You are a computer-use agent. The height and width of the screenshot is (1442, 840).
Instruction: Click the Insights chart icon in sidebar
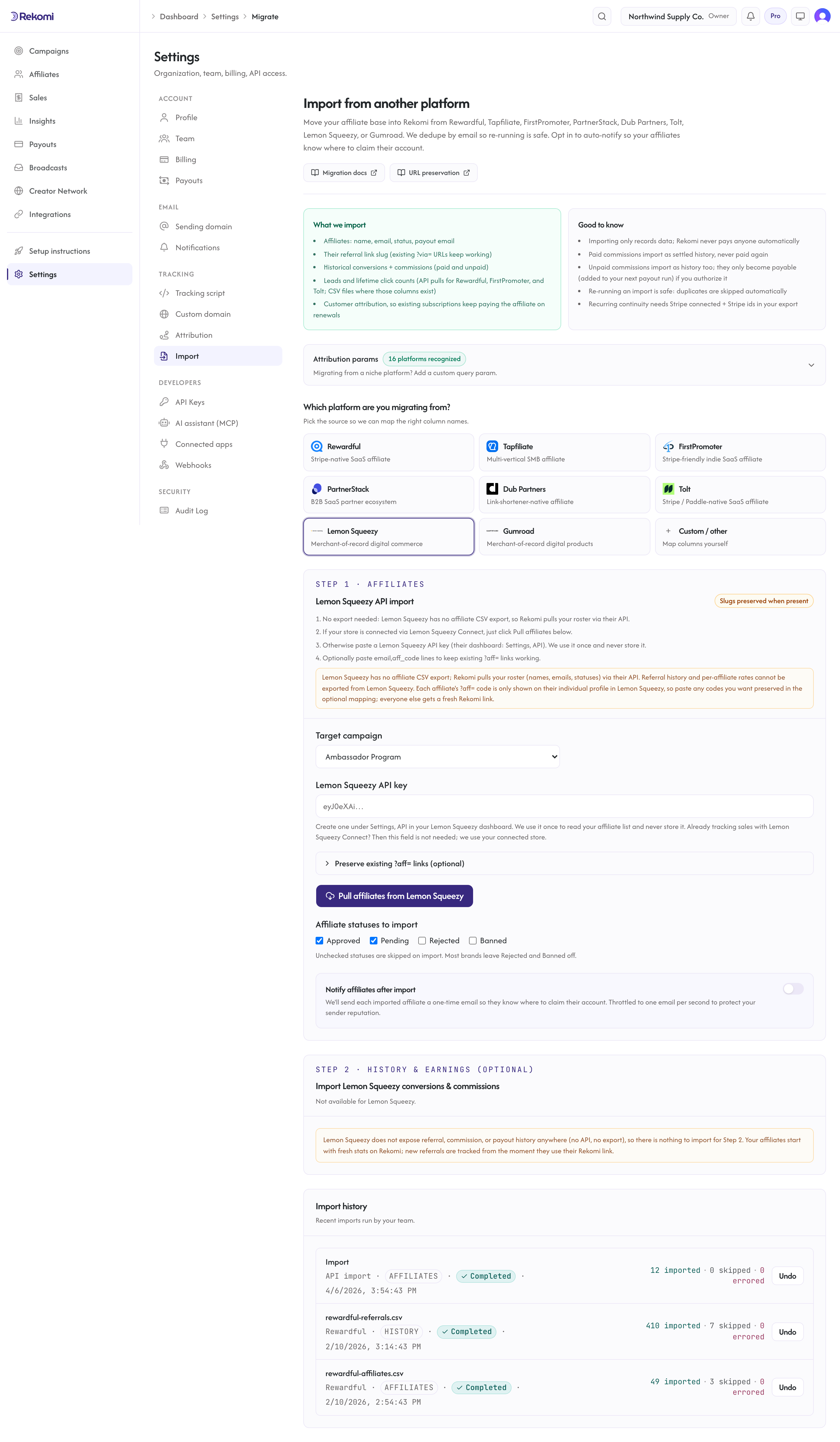pyautogui.click(x=19, y=121)
